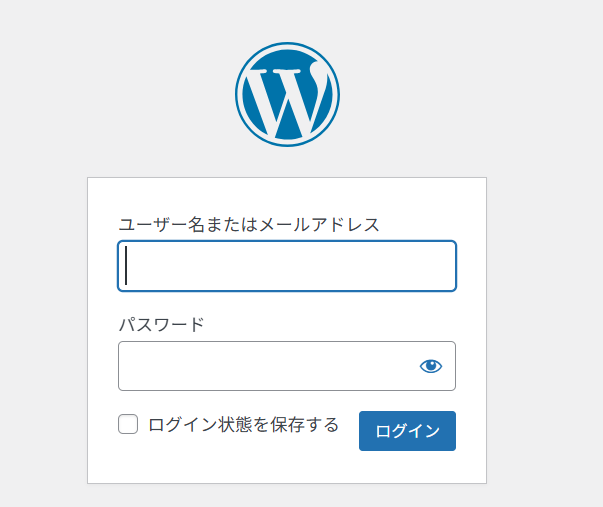The image size is (603, 507).
Task: Click the WordPress logo
Action: (x=287, y=94)
